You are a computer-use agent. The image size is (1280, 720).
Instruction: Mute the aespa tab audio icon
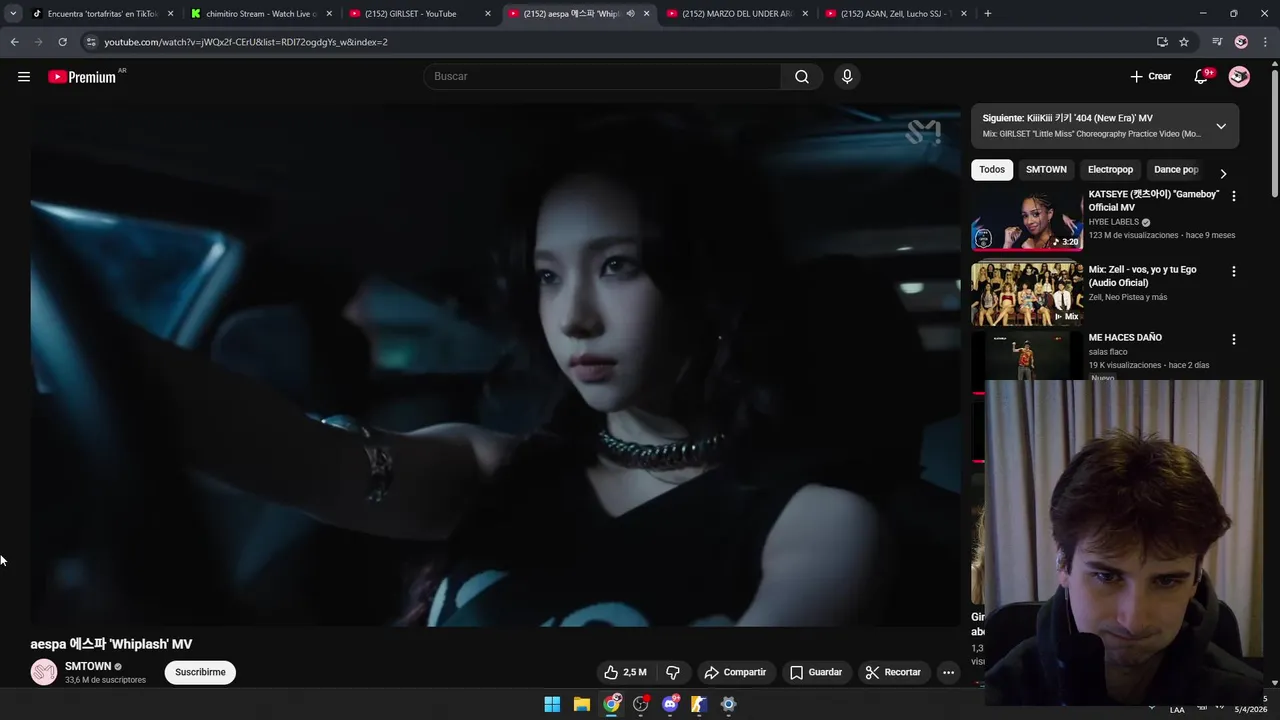(630, 14)
